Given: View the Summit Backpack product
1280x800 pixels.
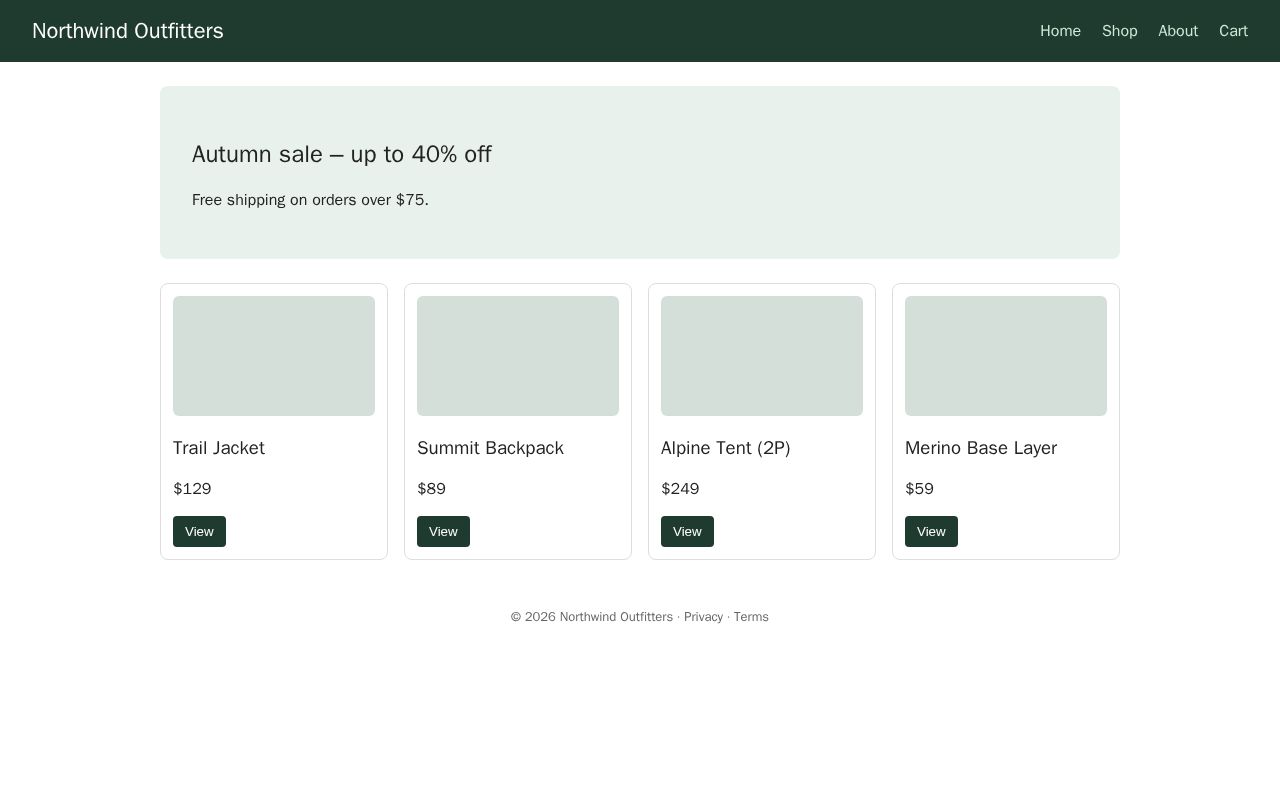Looking at the screenshot, I should pyautogui.click(x=443, y=531).
